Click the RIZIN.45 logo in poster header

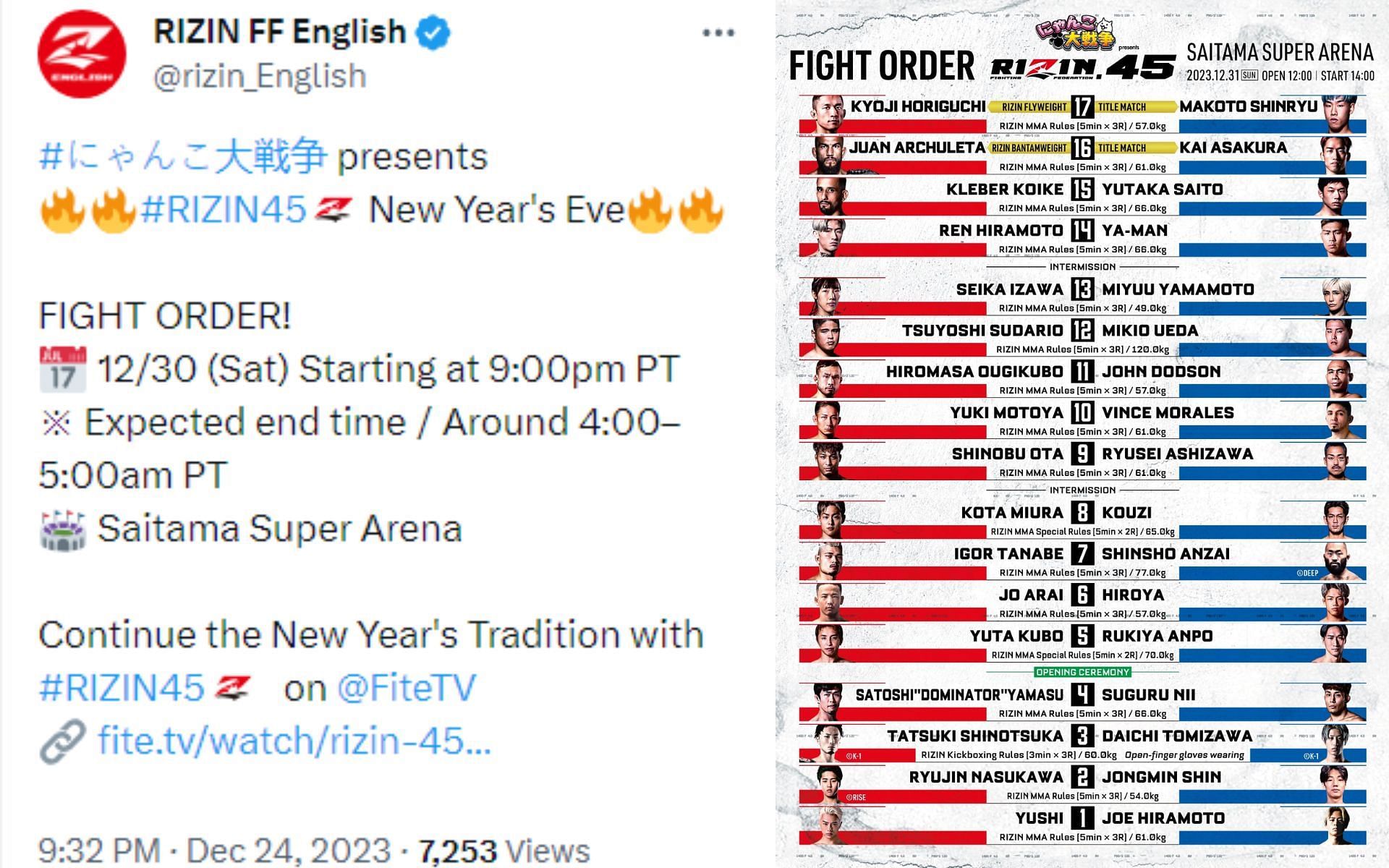tap(1082, 67)
